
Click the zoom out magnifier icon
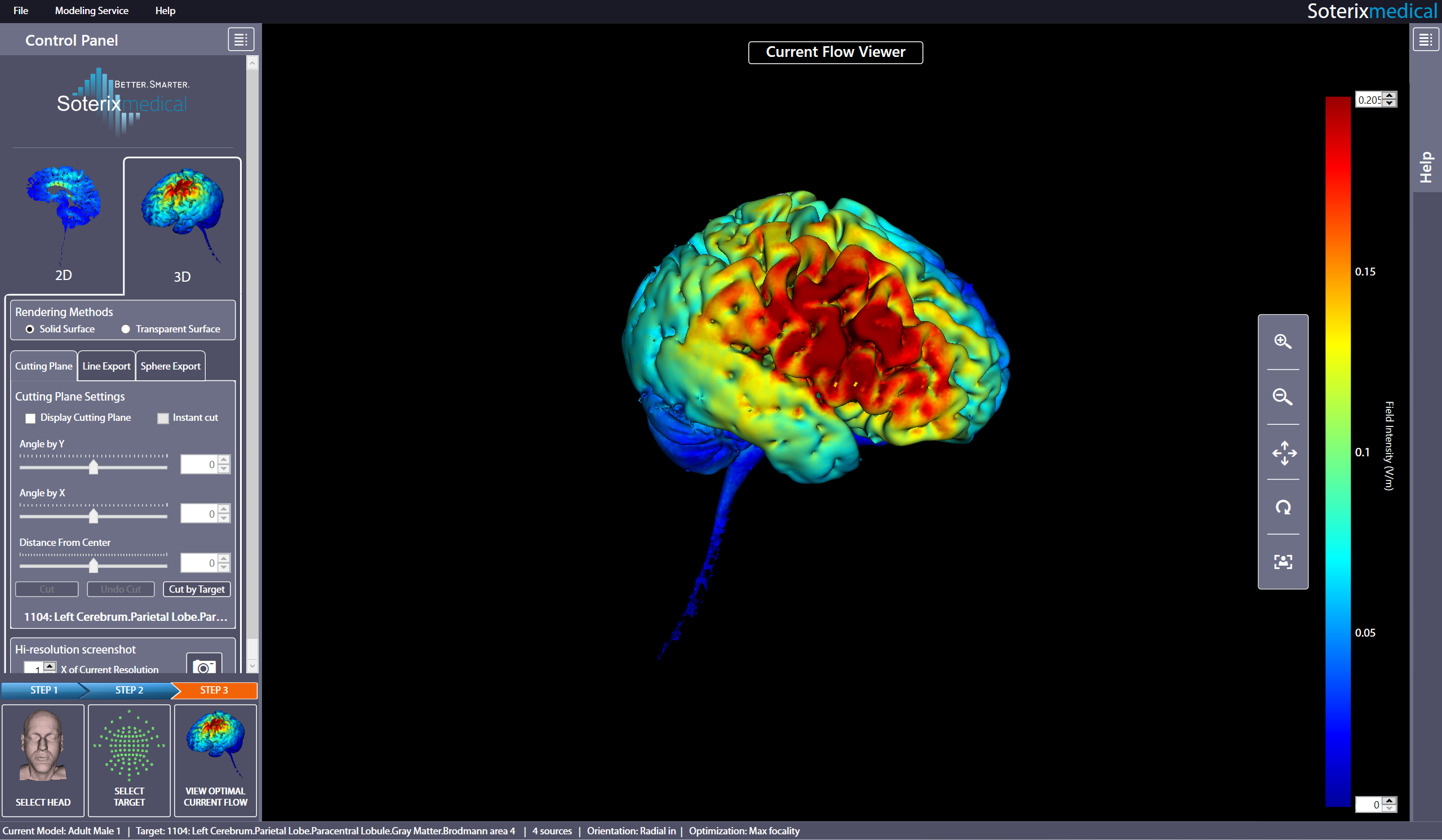pos(1283,397)
